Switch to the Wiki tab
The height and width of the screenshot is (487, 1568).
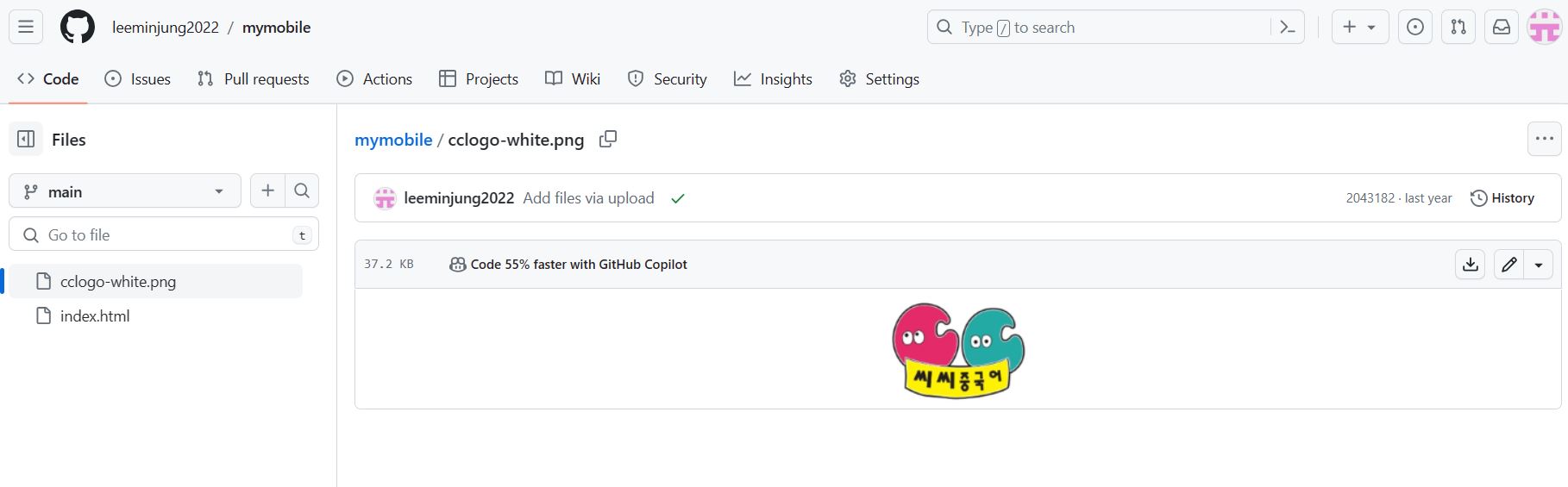coord(573,78)
